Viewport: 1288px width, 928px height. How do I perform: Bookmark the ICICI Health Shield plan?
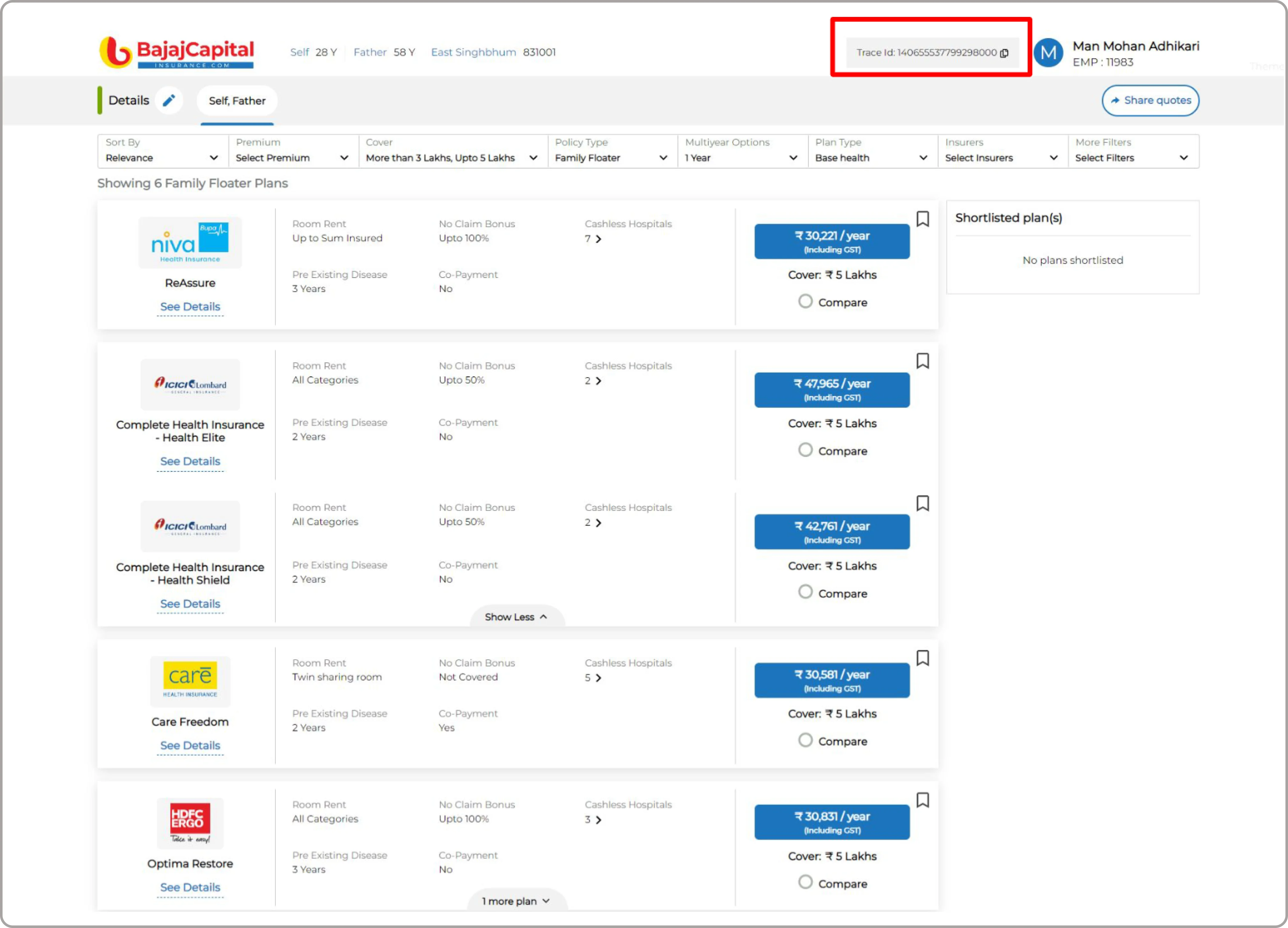click(x=923, y=504)
